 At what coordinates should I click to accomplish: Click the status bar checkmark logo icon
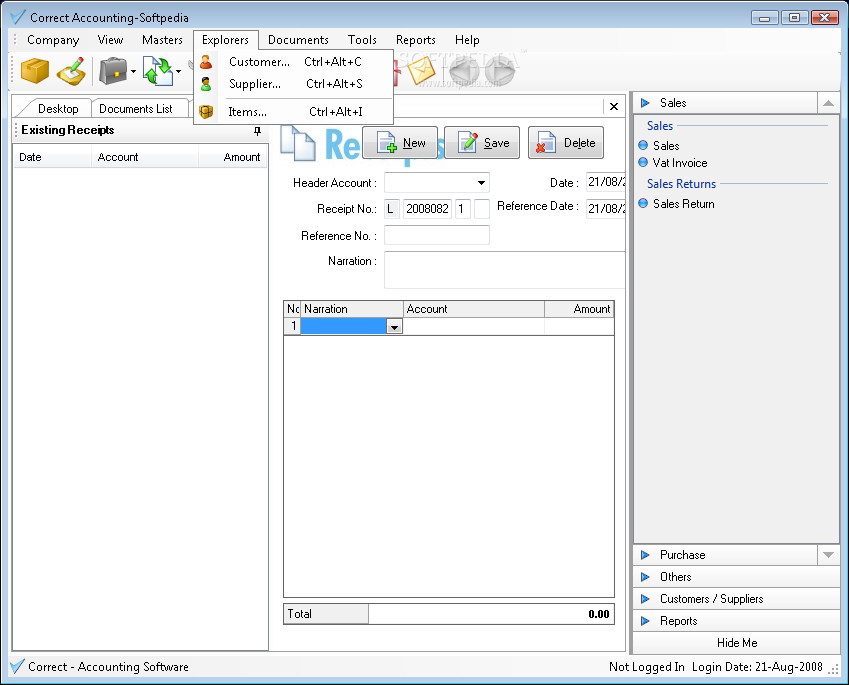pyautogui.click(x=17, y=667)
